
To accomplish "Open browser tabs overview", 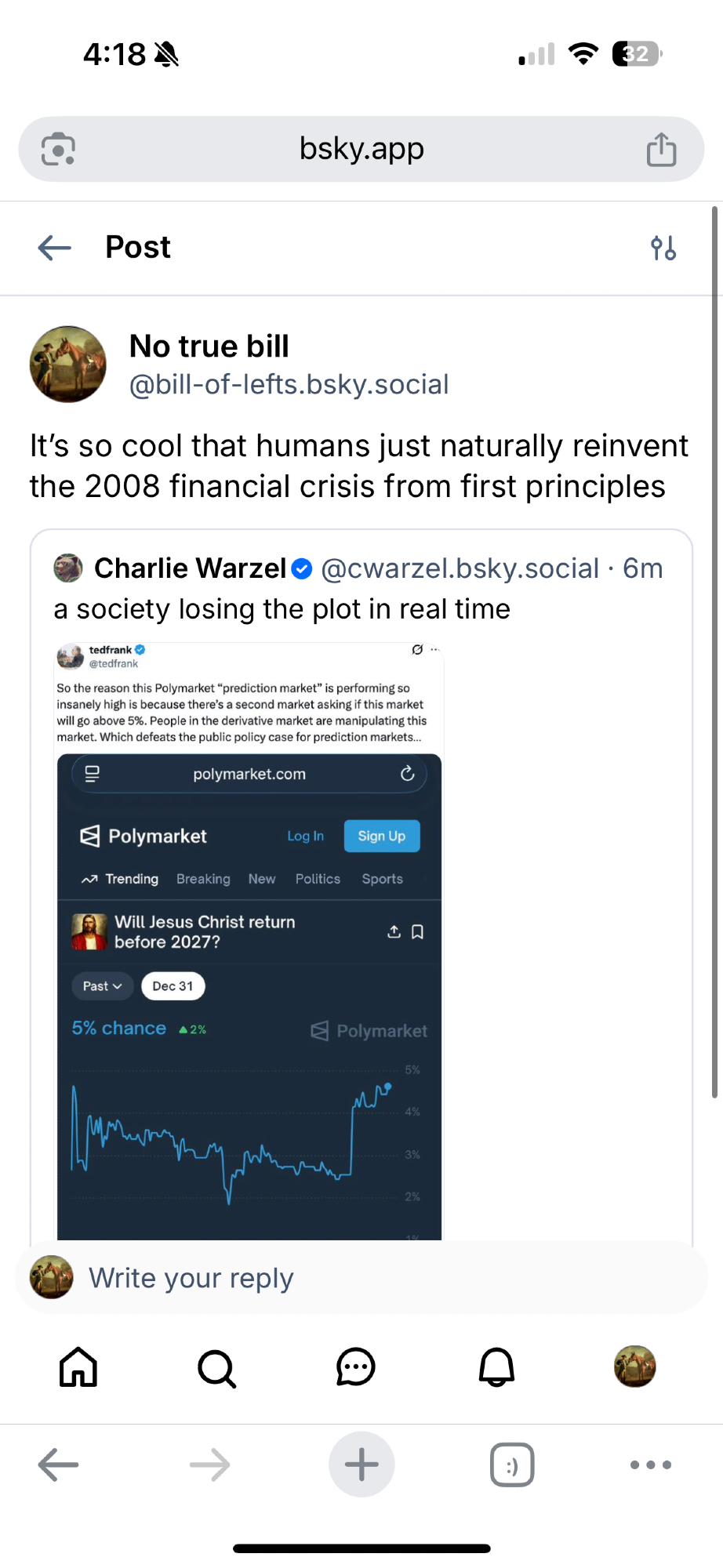I will (512, 1465).
